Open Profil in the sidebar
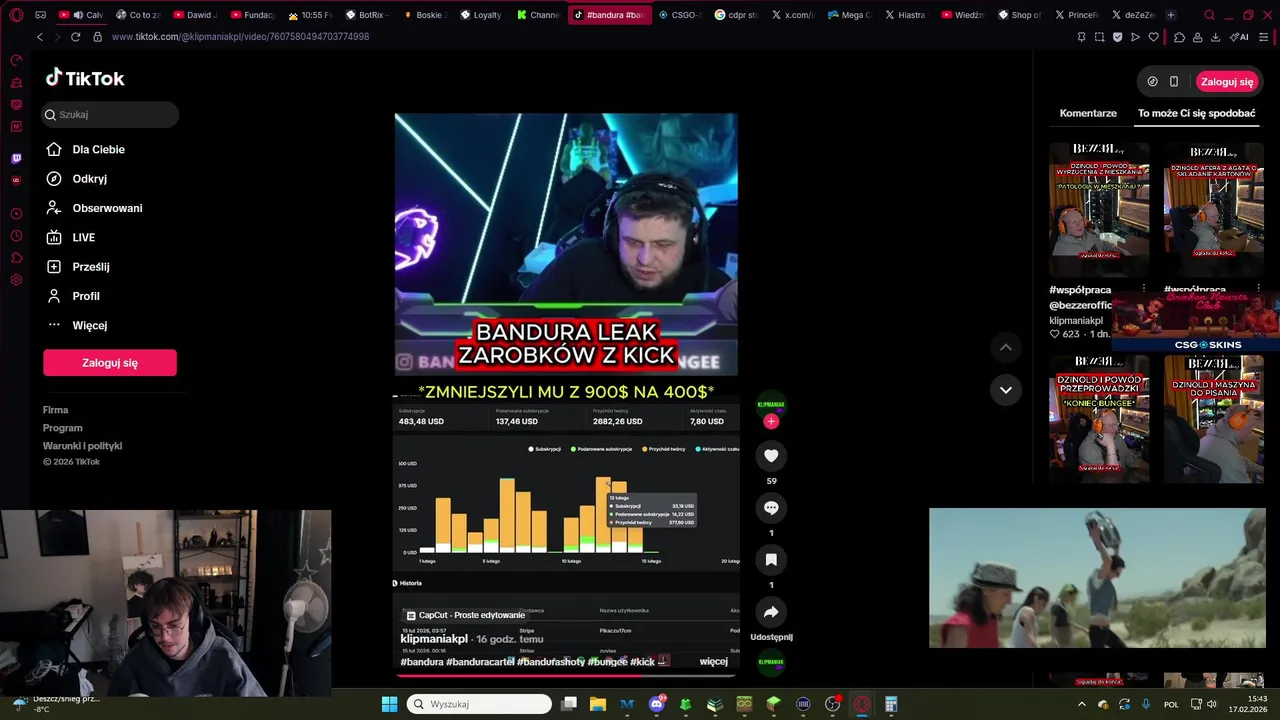Viewport: 1280px width, 720px height. click(x=85, y=296)
